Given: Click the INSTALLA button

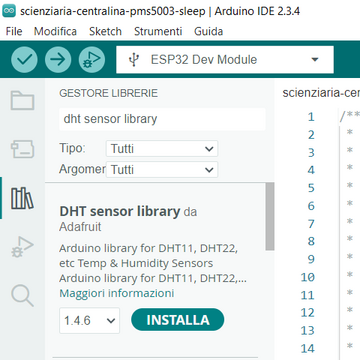Looking at the screenshot, I should coord(178,320).
